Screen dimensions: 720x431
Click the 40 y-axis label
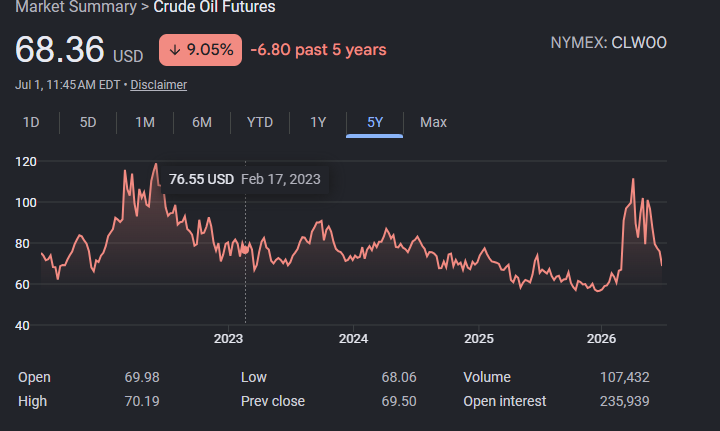point(22,326)
